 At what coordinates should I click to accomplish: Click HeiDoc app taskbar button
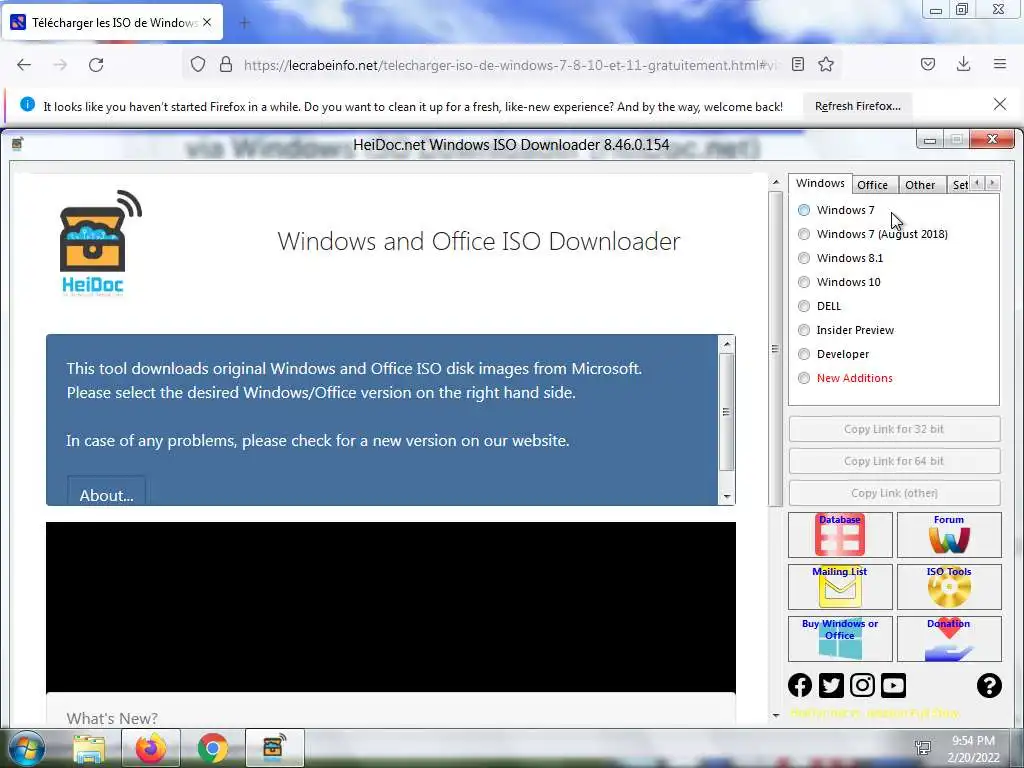pos(274,748)
